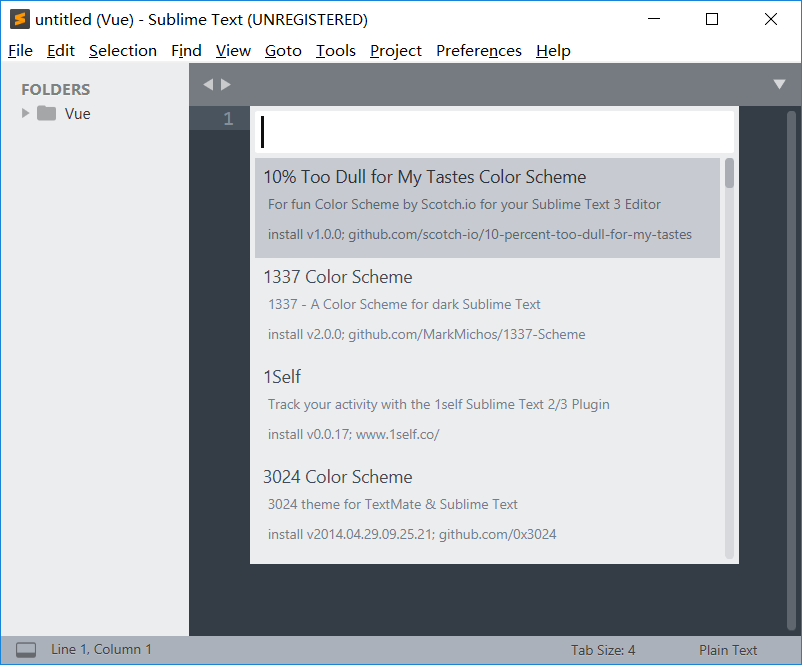Expand the Vue folder in FOLDERS
The height and width of the screenshot is (665, 802).
24,113
